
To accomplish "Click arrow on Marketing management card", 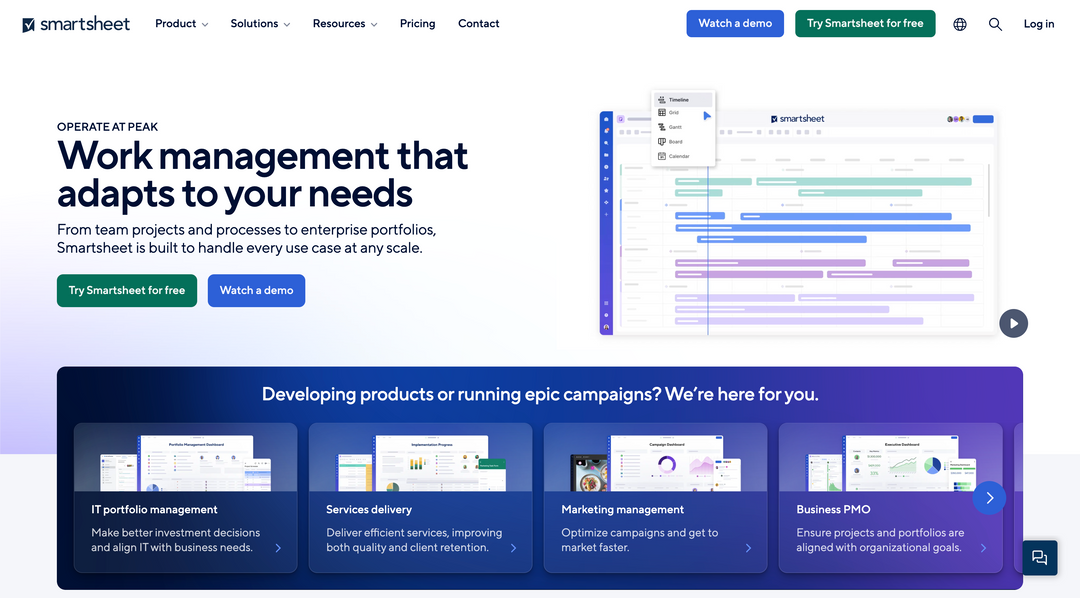I will (748, 548).
